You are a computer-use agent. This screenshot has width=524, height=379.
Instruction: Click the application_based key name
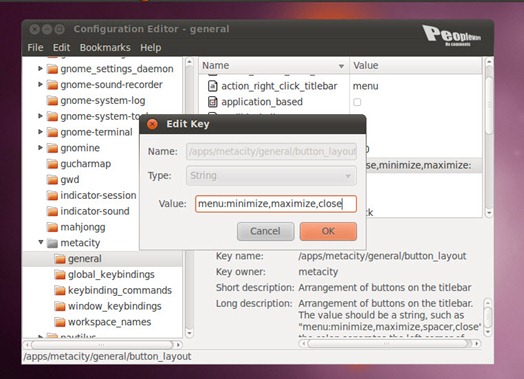click(262, 102)
